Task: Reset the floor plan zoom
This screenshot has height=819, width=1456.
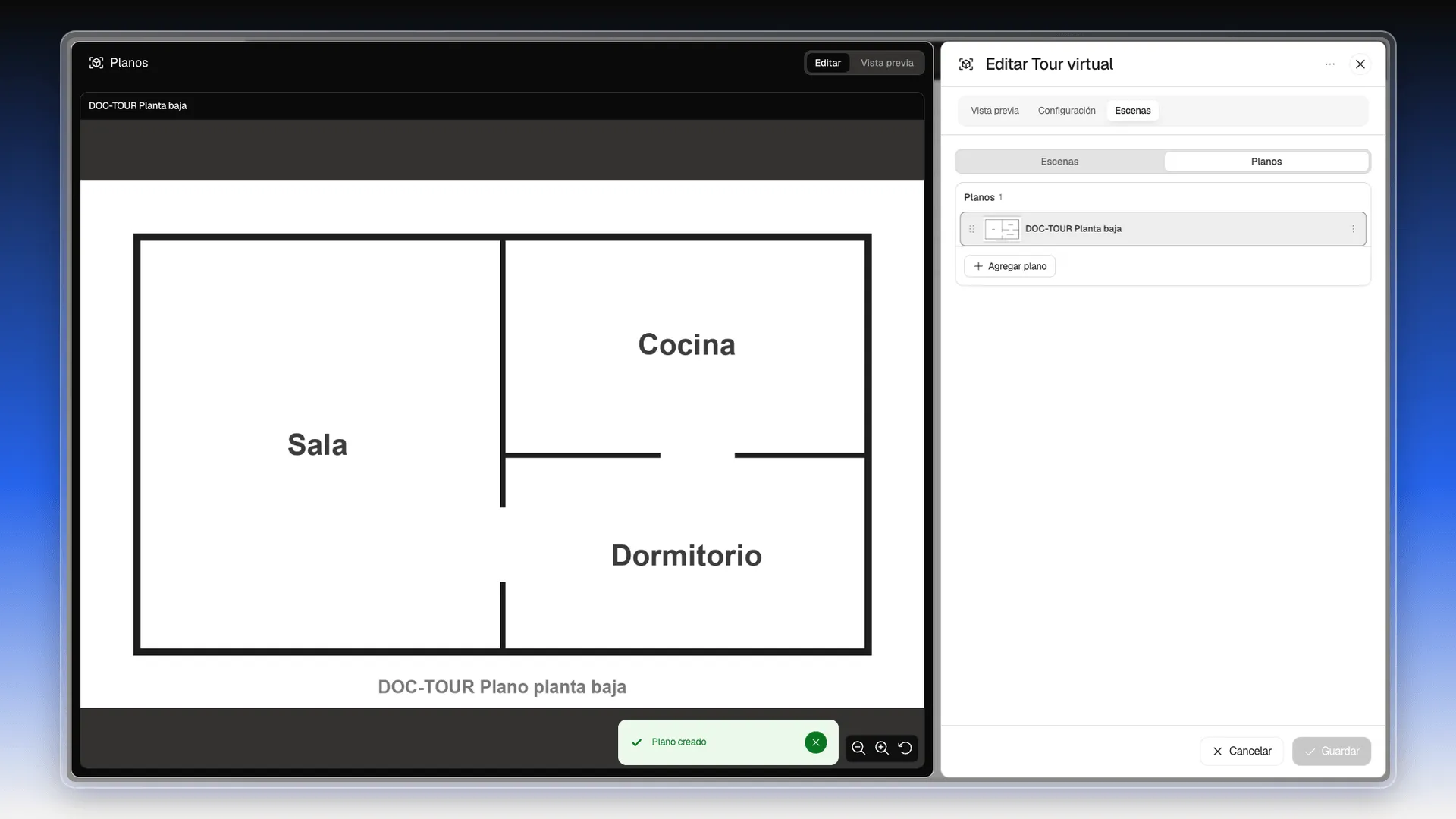Action: tap(905, 748)
